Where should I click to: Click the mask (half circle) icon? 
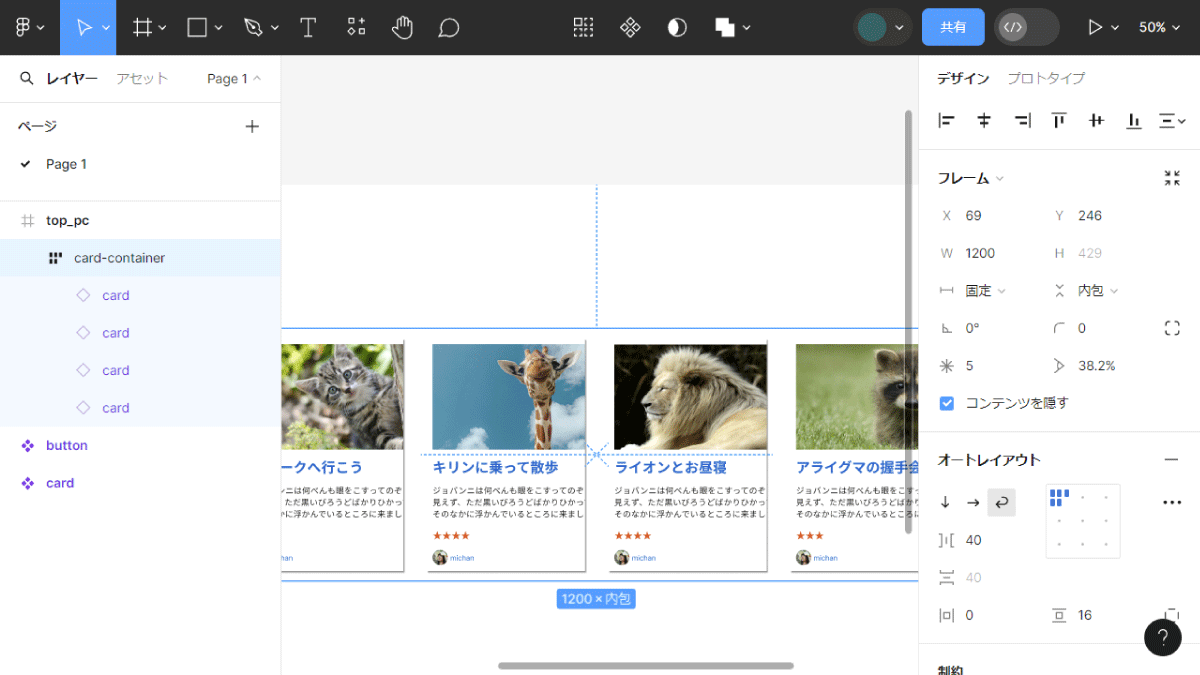click(x=677, y=27)
